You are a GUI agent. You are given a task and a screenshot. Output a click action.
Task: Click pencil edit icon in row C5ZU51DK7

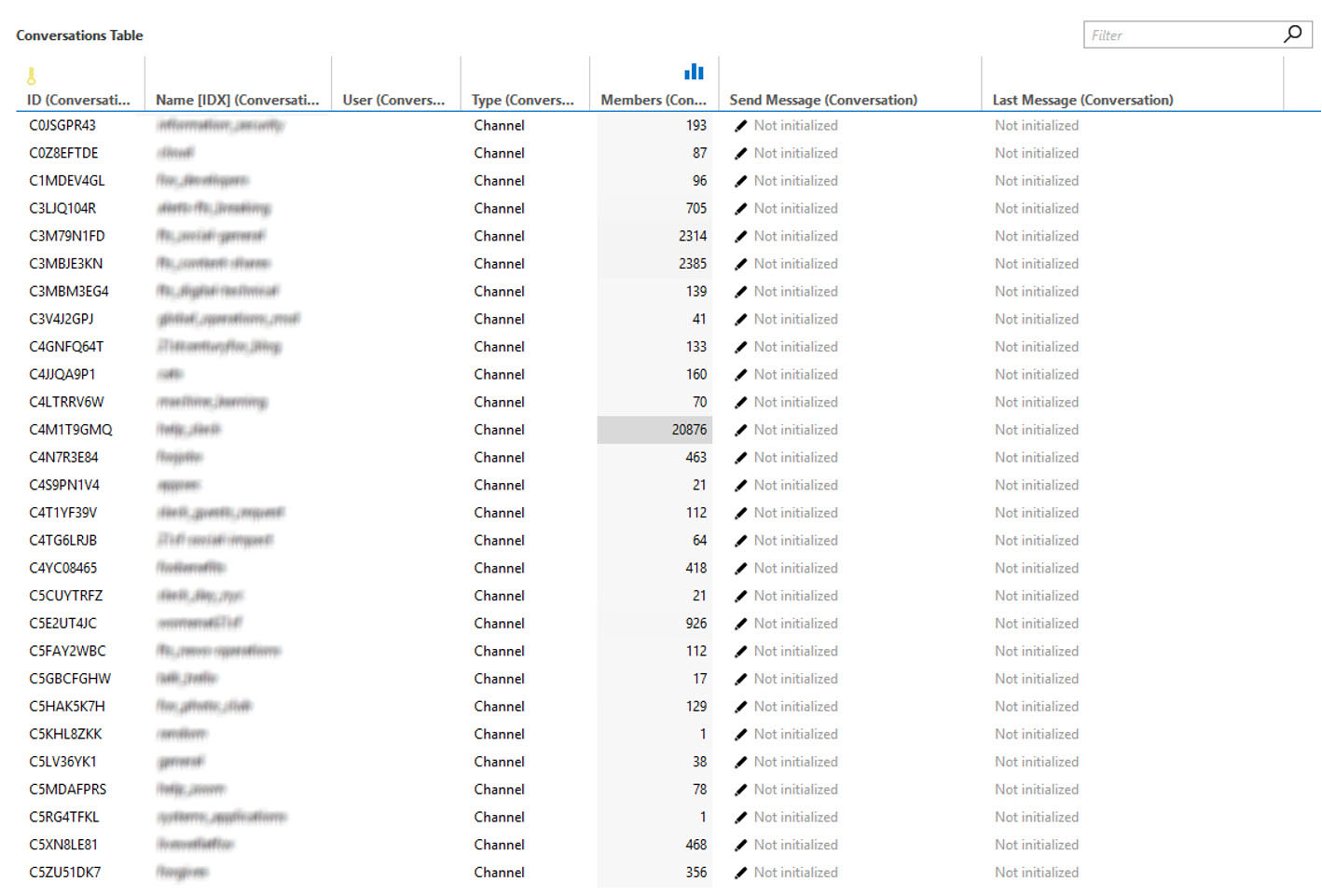click(740, 873)
